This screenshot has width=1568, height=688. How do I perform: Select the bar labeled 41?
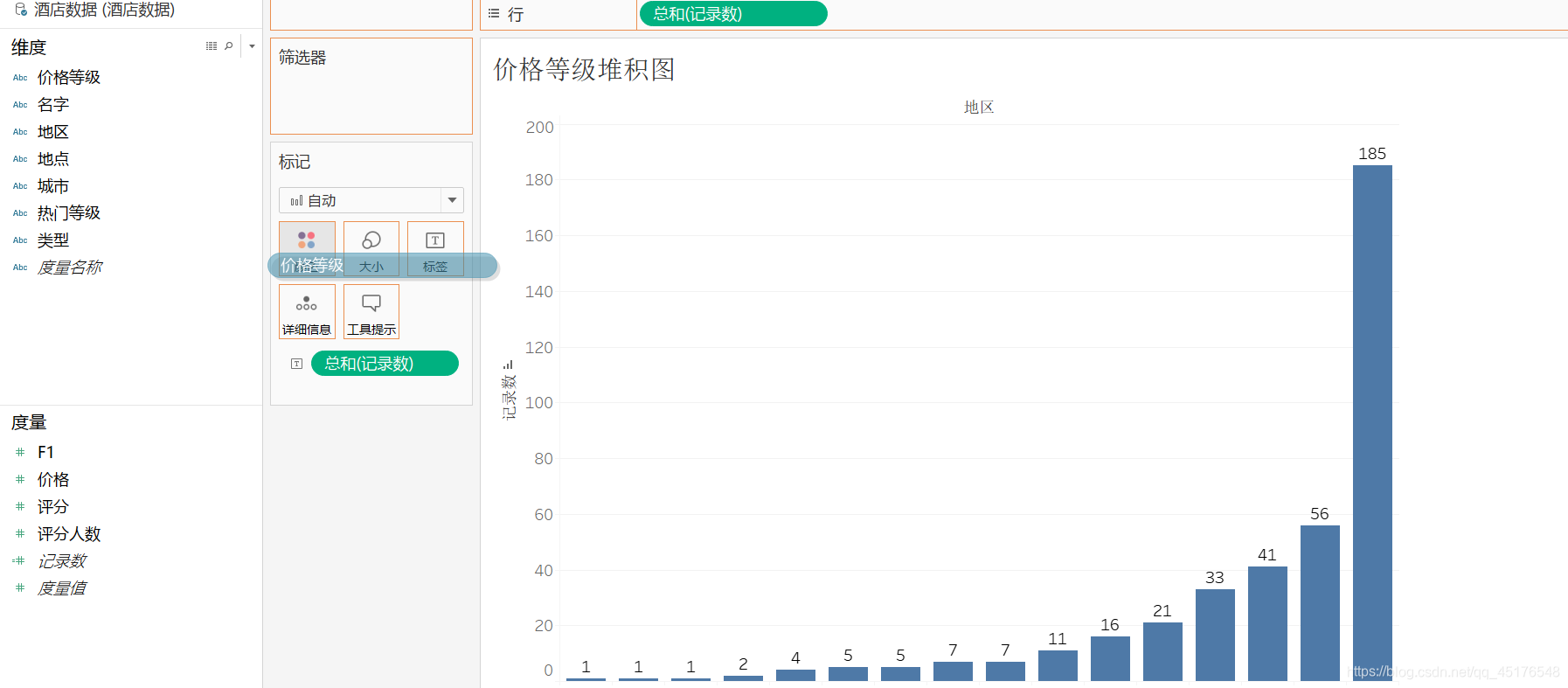tap(1267, 623)
